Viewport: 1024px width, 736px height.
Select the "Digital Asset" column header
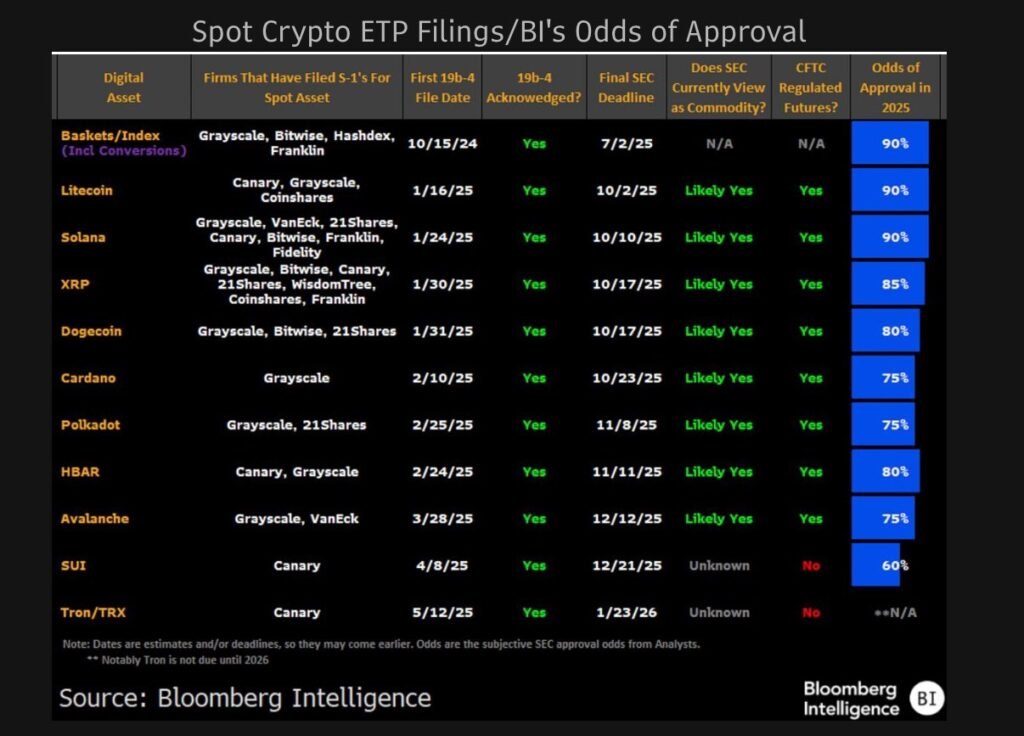coord(123,87)
